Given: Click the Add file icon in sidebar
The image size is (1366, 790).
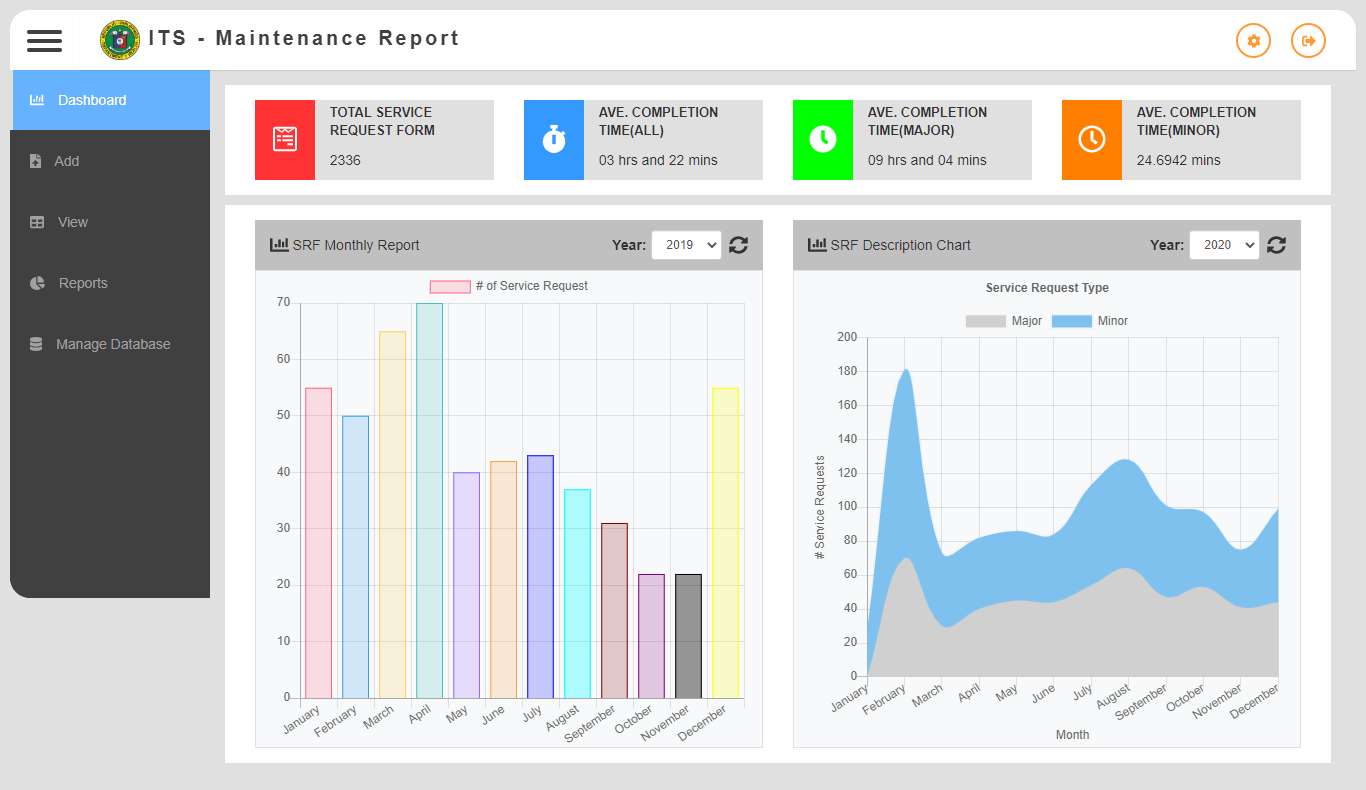Looking at the screenshot, I should tap(36, 161).
